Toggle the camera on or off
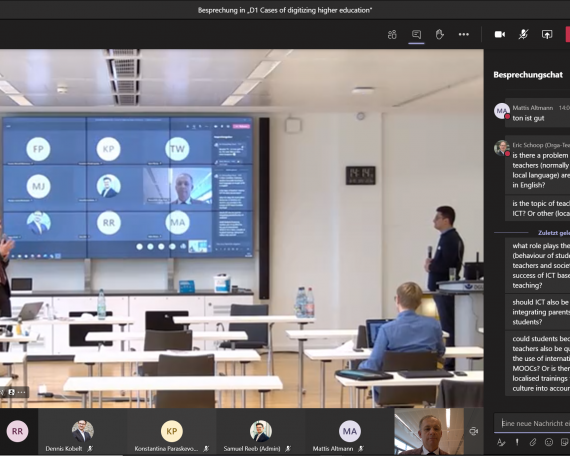 click(x=500, y=35)
